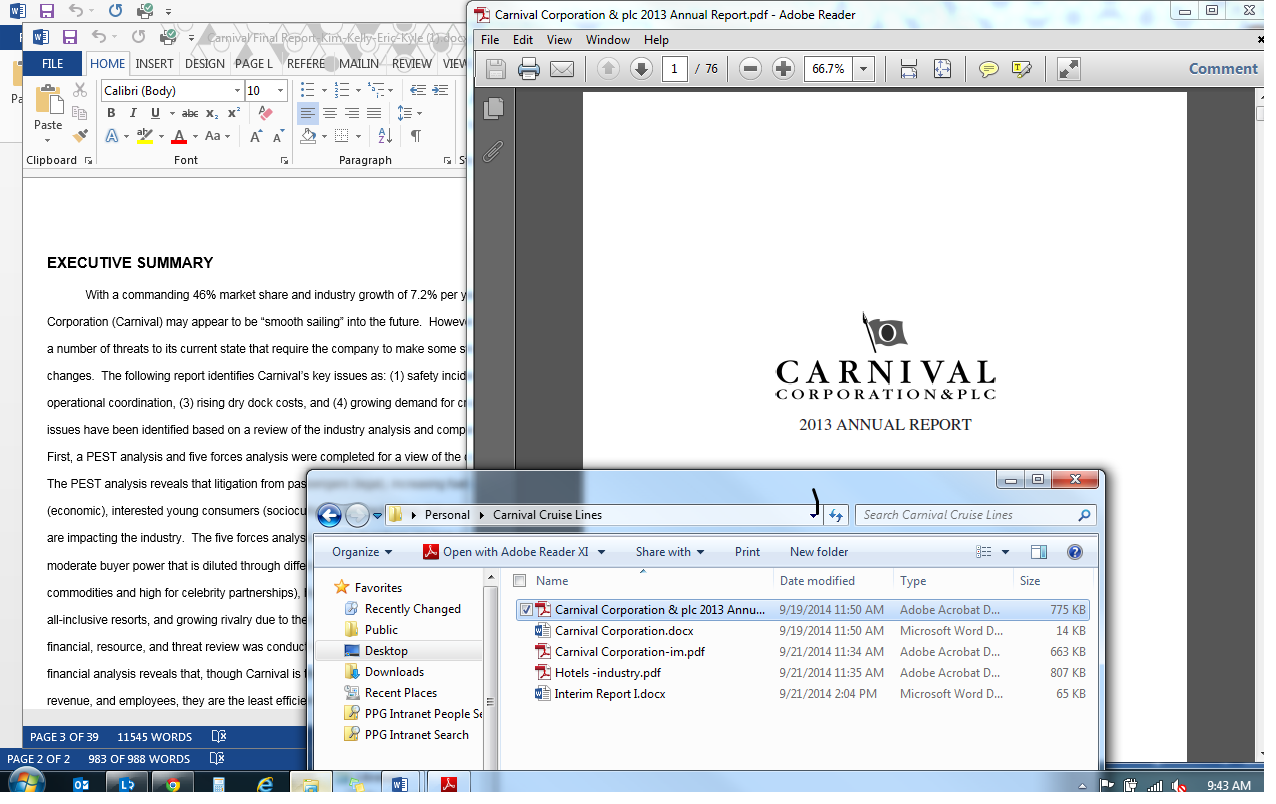This screenshot has height=804, width=1276.
Task: Expand the Paste options arrow in Word
Action: 48,140
